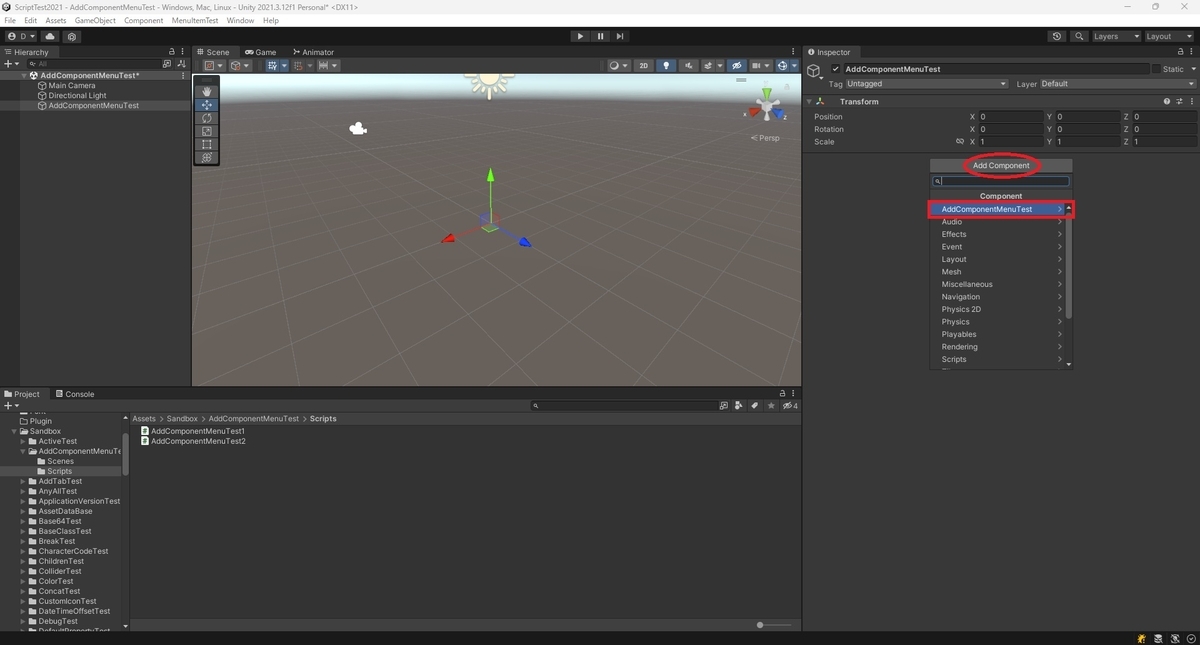Click the component search field
The image size is (1200, 645).
1001,182
